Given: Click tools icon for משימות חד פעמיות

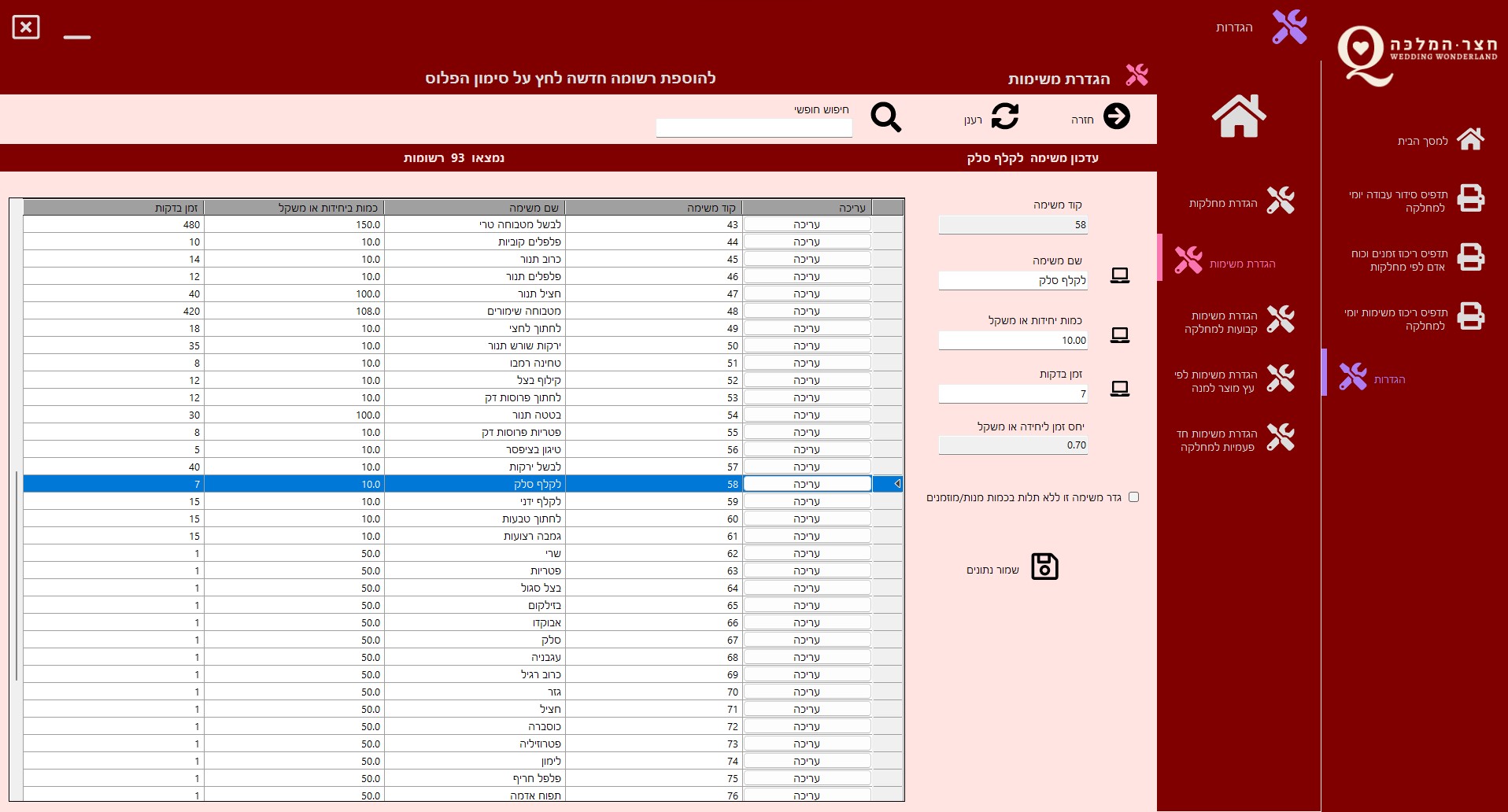Looking at the screenshot, I should (x=1281, y=437).
